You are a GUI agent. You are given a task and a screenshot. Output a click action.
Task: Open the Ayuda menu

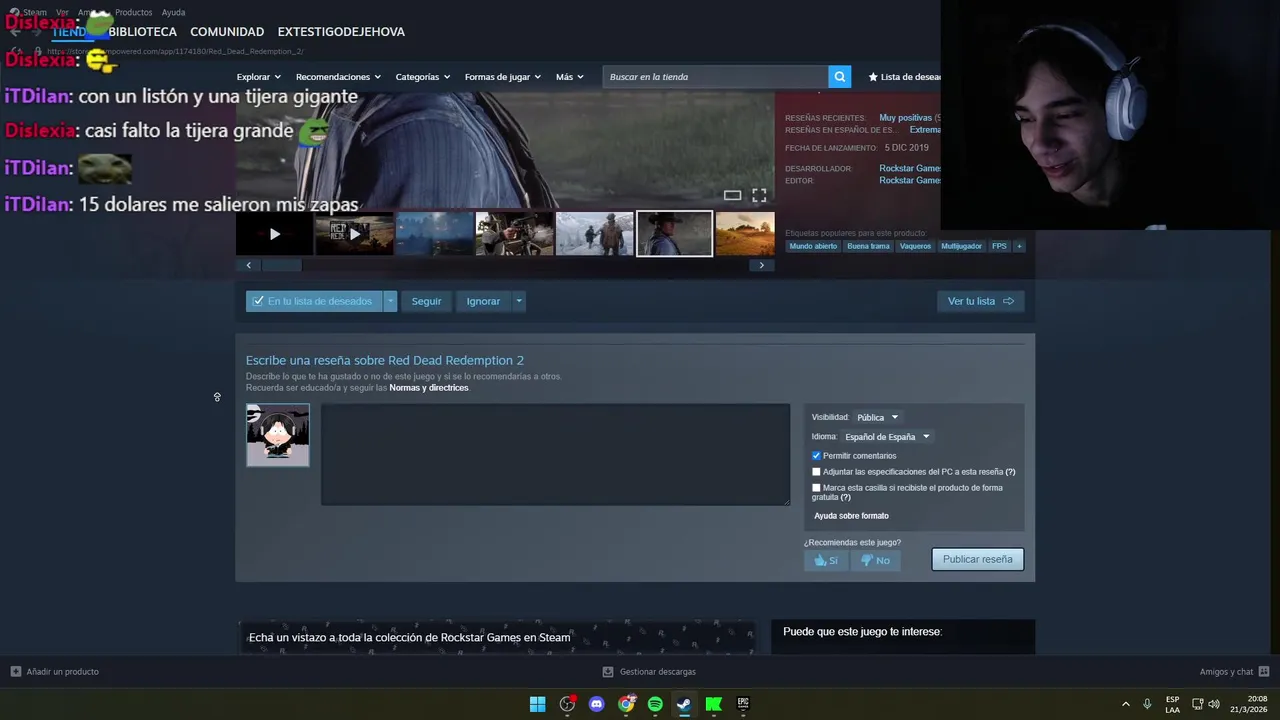pos(173,12)
